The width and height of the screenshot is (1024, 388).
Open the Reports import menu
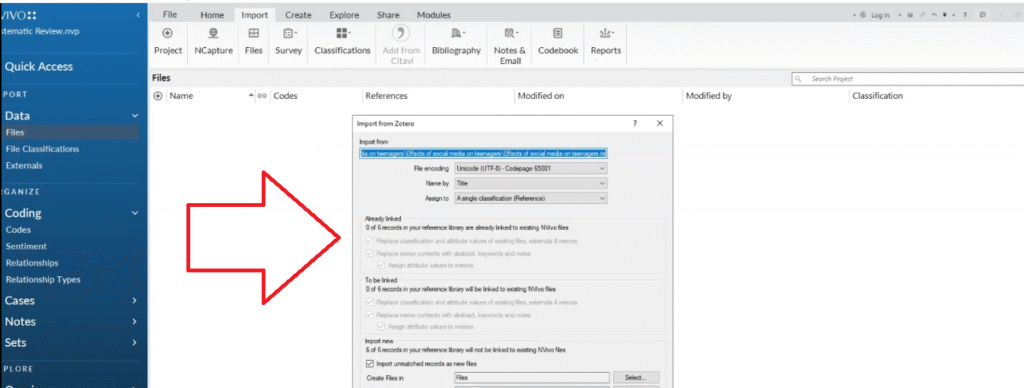pyautogui.click(x=605, y=42)
